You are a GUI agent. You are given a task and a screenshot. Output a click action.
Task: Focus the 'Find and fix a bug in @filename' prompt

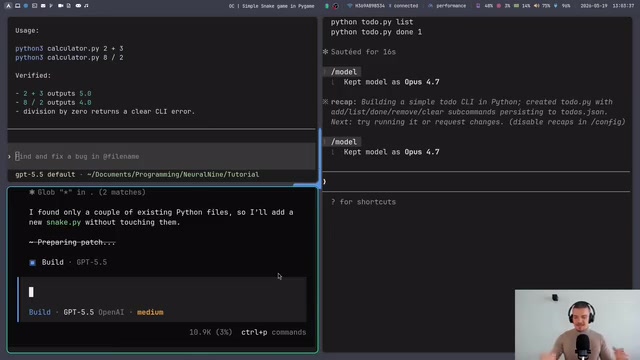[162, 156]
